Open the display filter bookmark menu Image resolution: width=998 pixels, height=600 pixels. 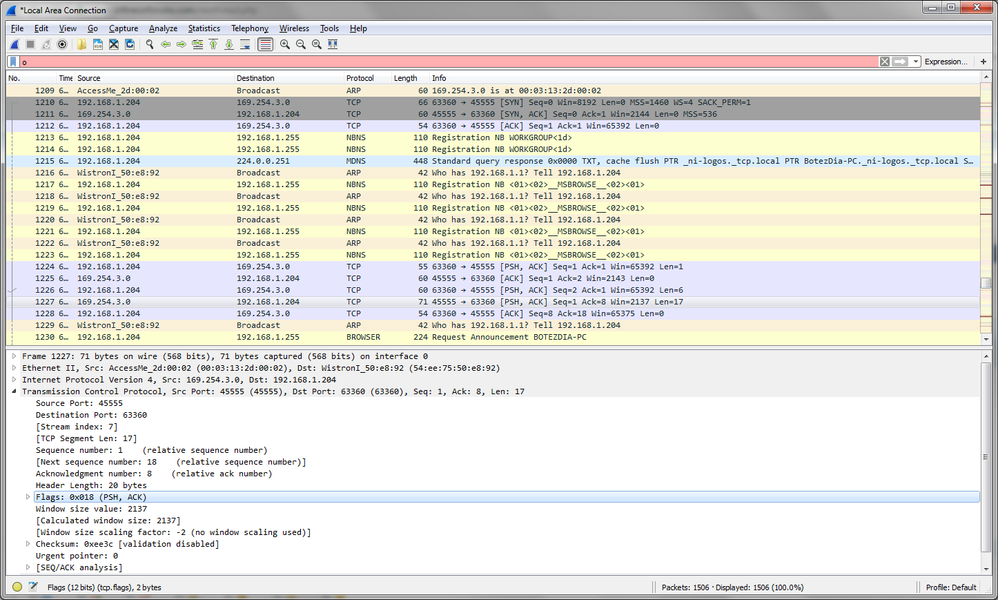coord(13,62)
